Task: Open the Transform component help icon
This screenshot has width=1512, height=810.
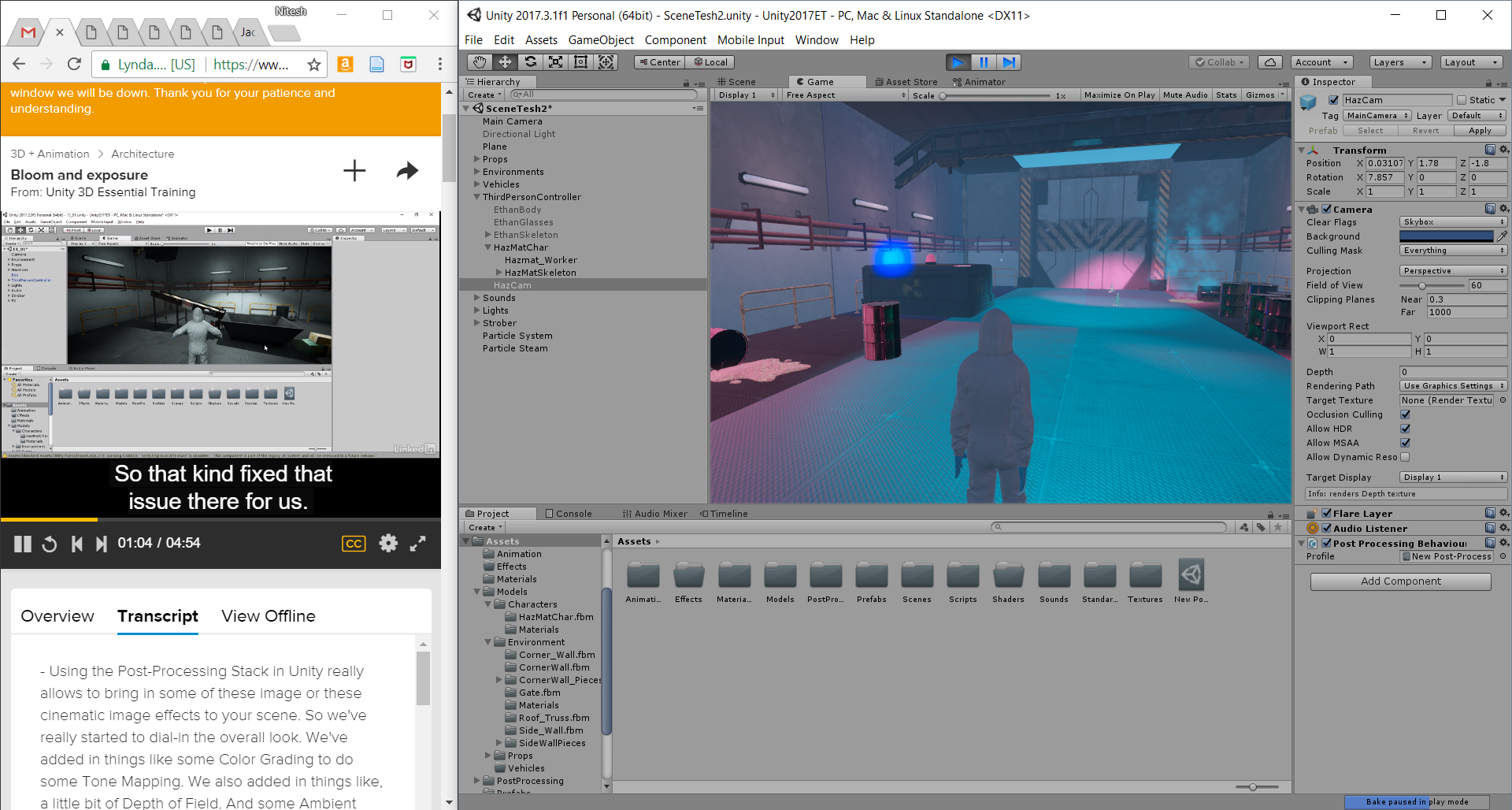Action: tap(1490, 150)
